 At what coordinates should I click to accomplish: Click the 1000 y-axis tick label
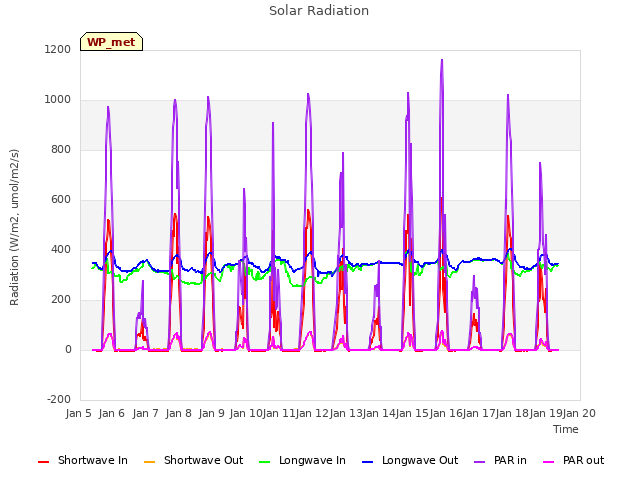coord(58,100)
